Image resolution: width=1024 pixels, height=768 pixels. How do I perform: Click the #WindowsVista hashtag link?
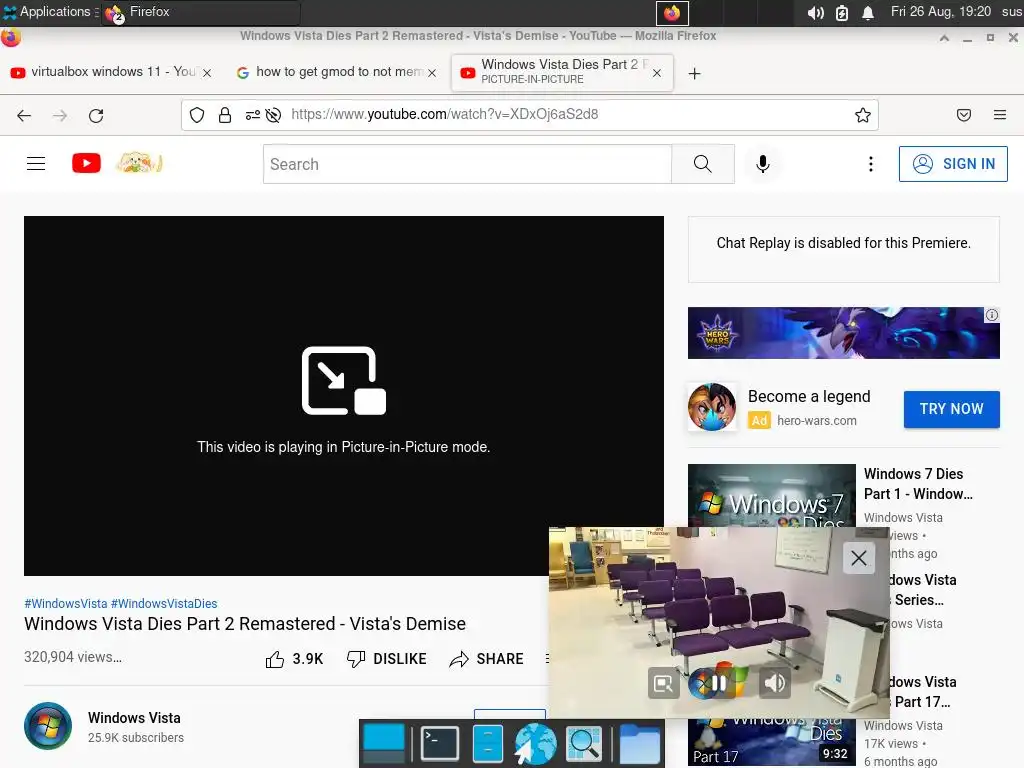pyautogui.click(x=65, y=603)
